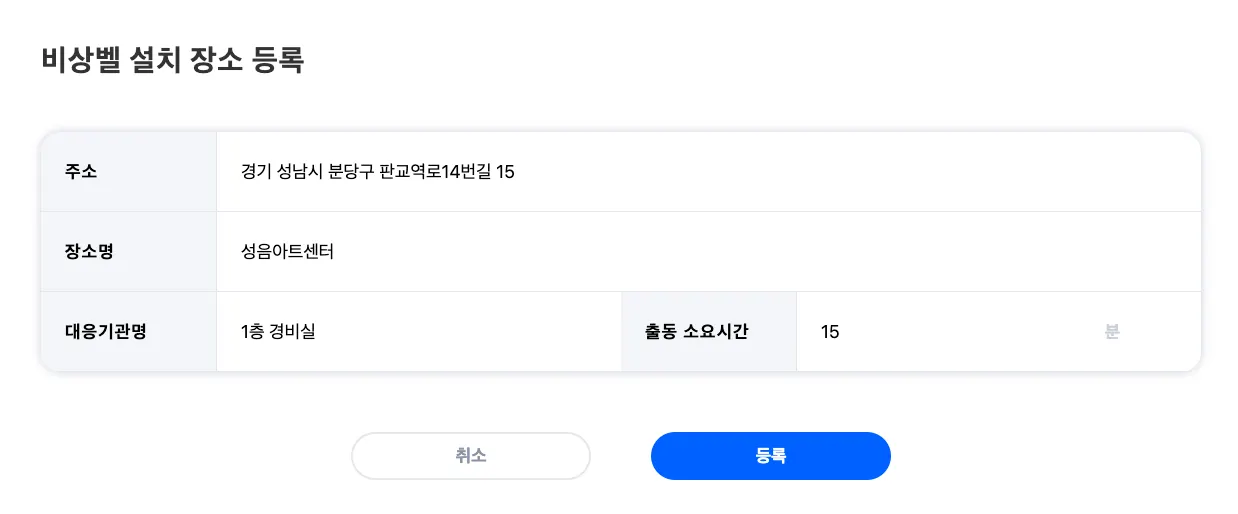The image size is (1238, 514).
Task: Click the 성음아트센터 place name text
Action: tap(287, 252)
